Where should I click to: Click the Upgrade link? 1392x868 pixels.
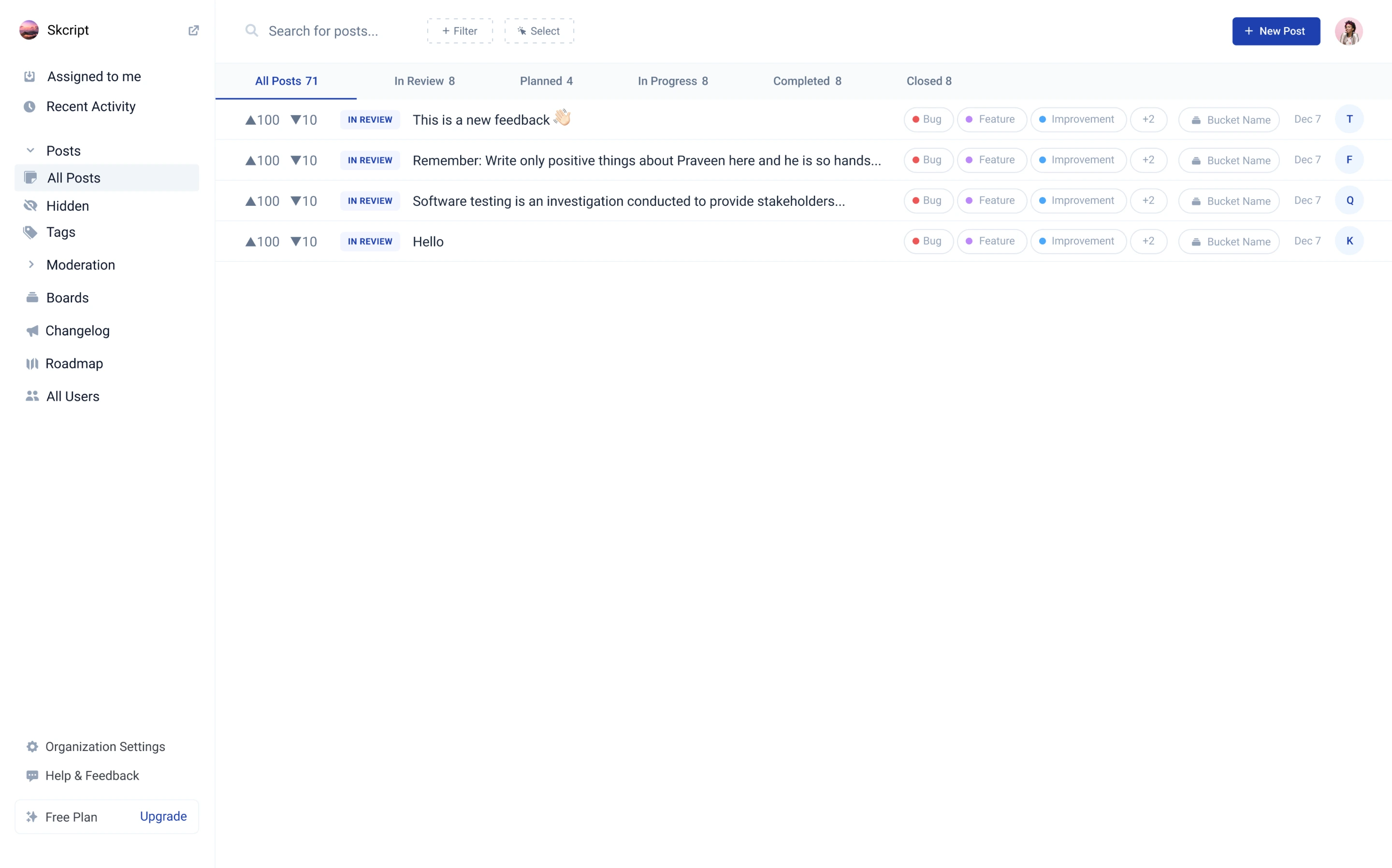pos(163,816)
